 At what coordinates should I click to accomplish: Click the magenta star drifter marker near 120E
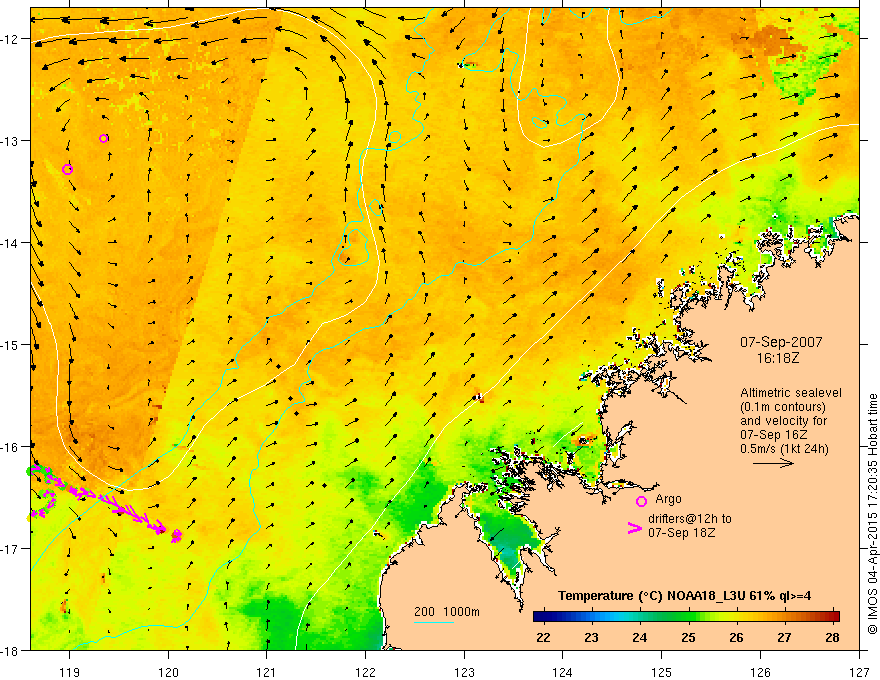pyautogui.click(x=176, y=535)
